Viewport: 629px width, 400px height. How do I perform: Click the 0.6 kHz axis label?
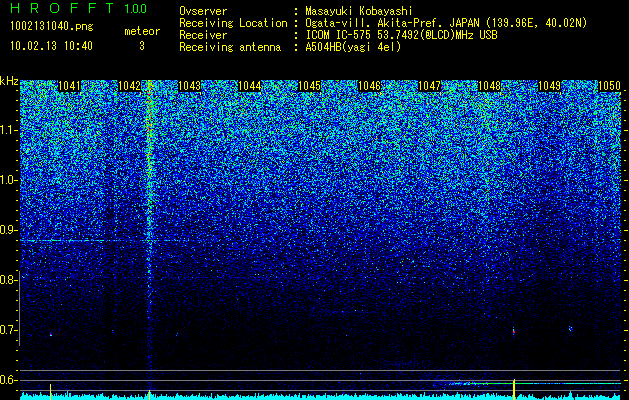tap(8, 380)
